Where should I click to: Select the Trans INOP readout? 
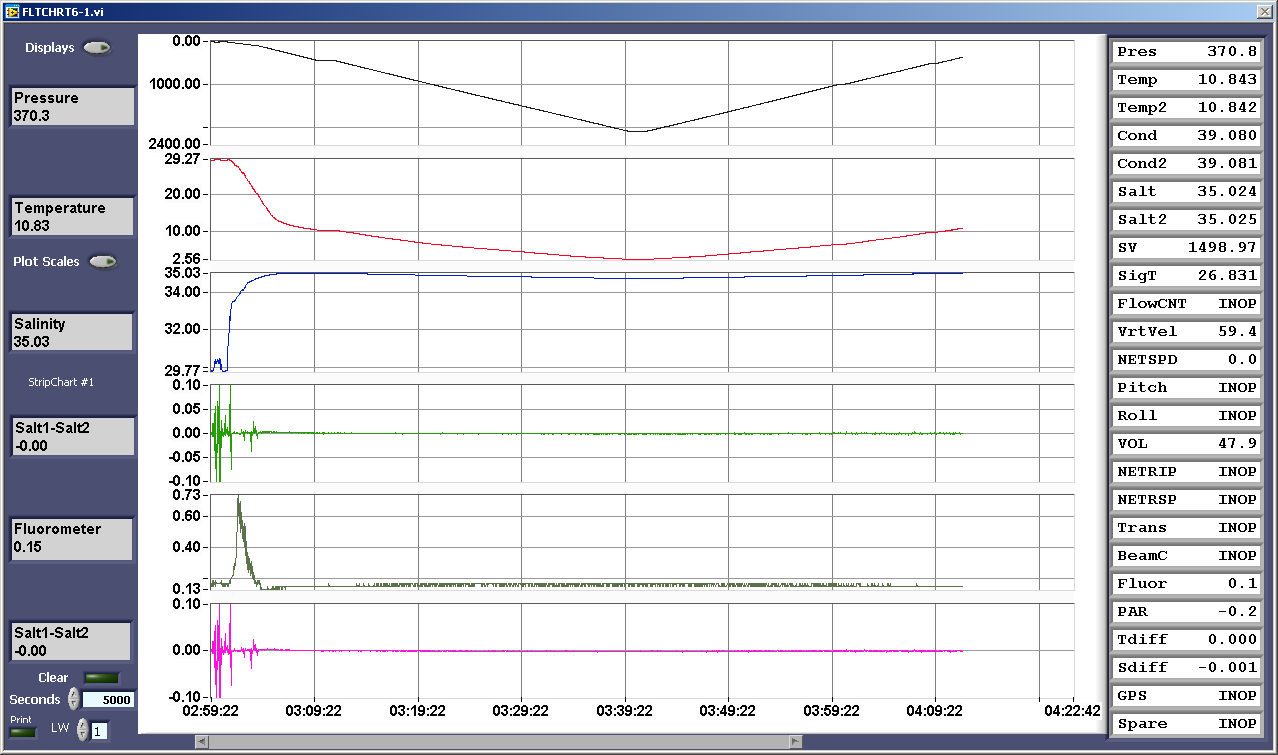click(x=1187, y=528)
